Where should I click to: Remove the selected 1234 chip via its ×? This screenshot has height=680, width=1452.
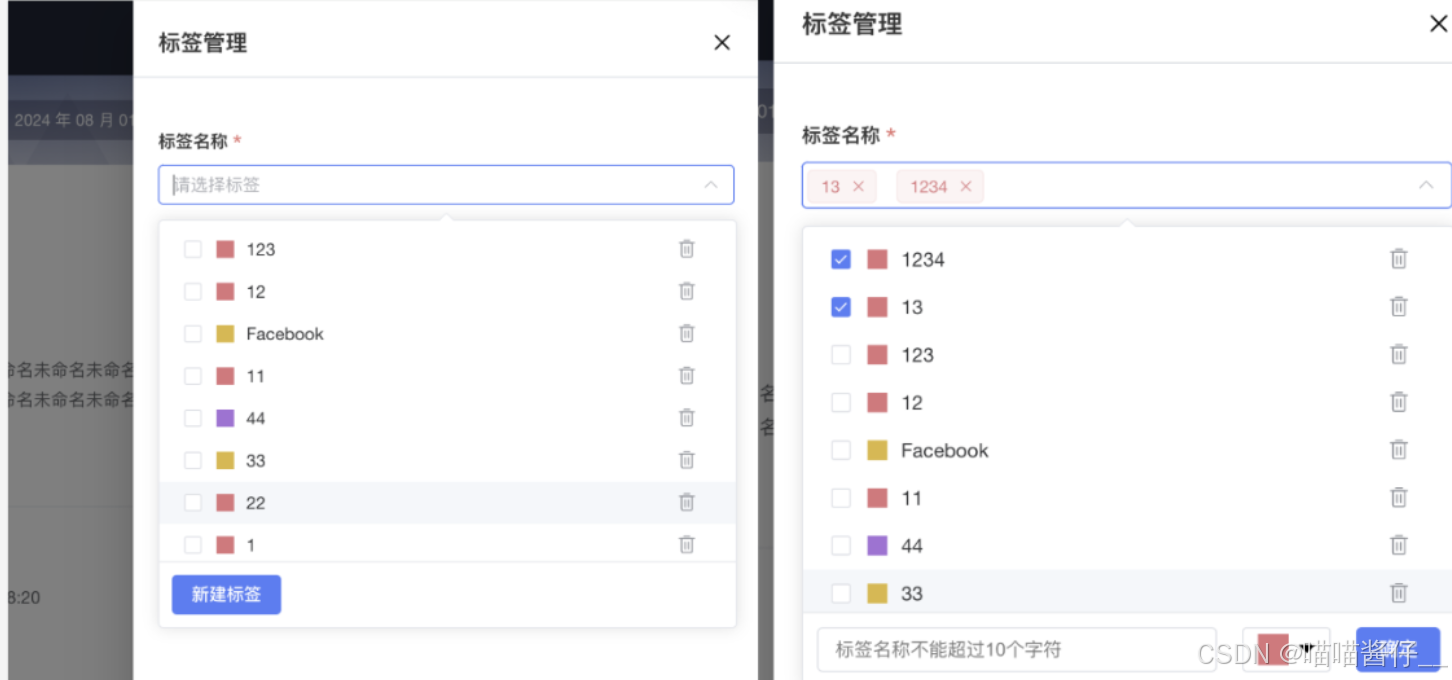click(966, 186)
